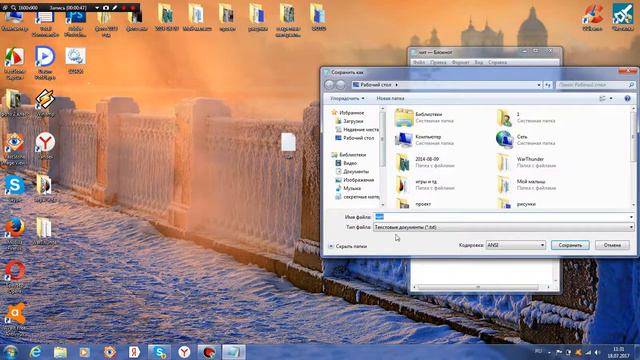Open Mozilla Firefox desktop shortcut
Viewport: 640px width, 360px height.
pos(14,232)
